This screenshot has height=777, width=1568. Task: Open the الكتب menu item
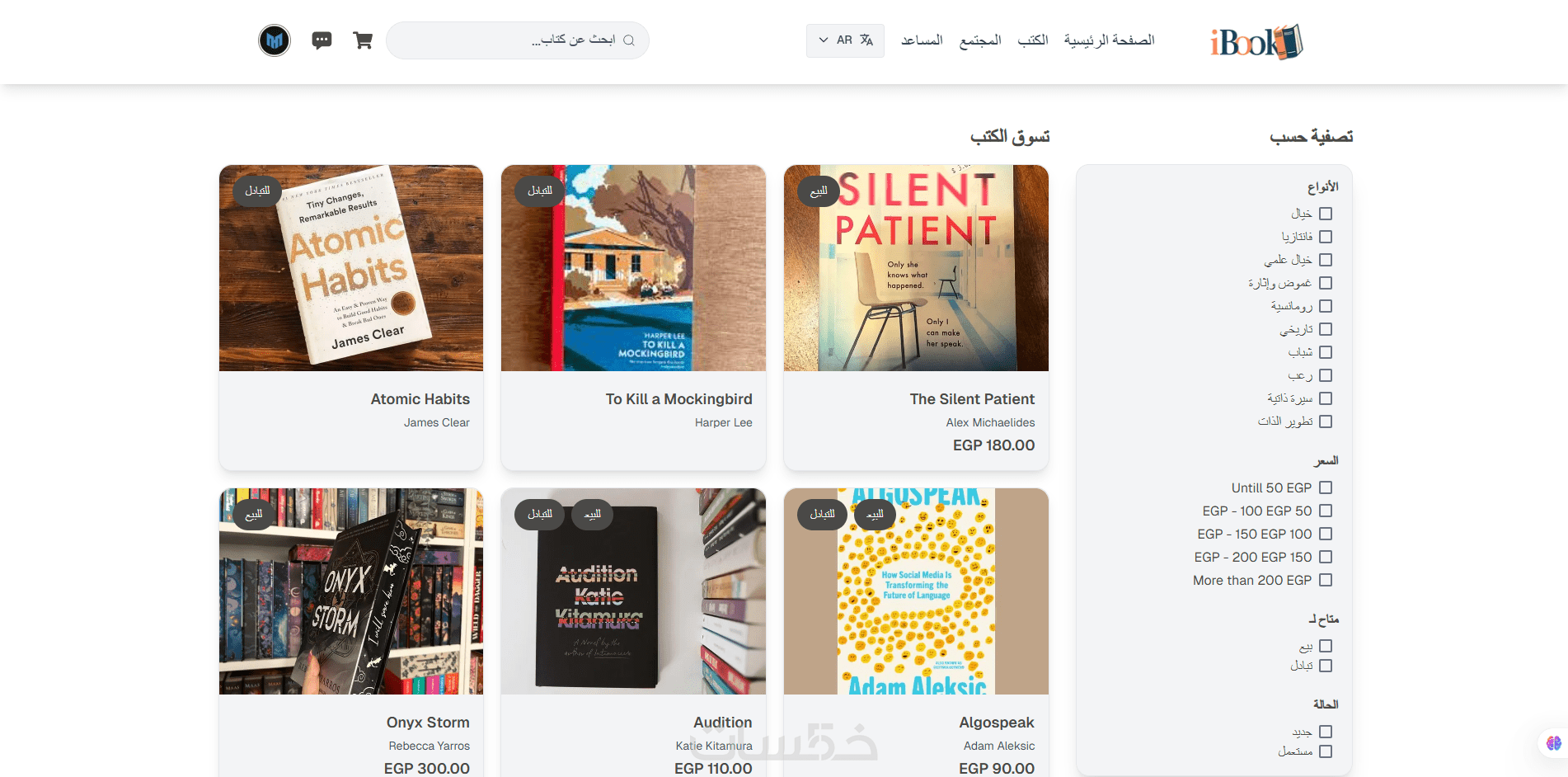pos(1032,40)
